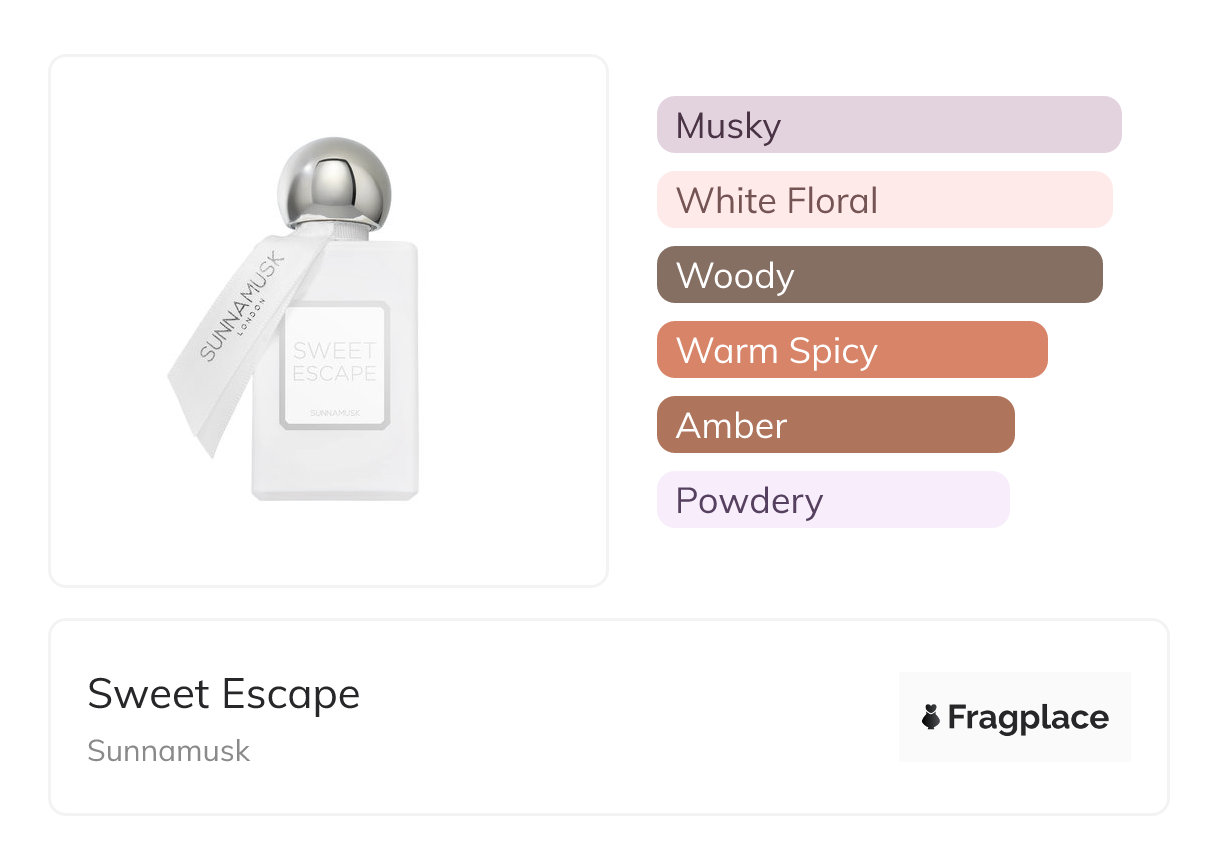
Task: Click the SUNNAMUSK text on the ribbon
Action: [243, 305]
